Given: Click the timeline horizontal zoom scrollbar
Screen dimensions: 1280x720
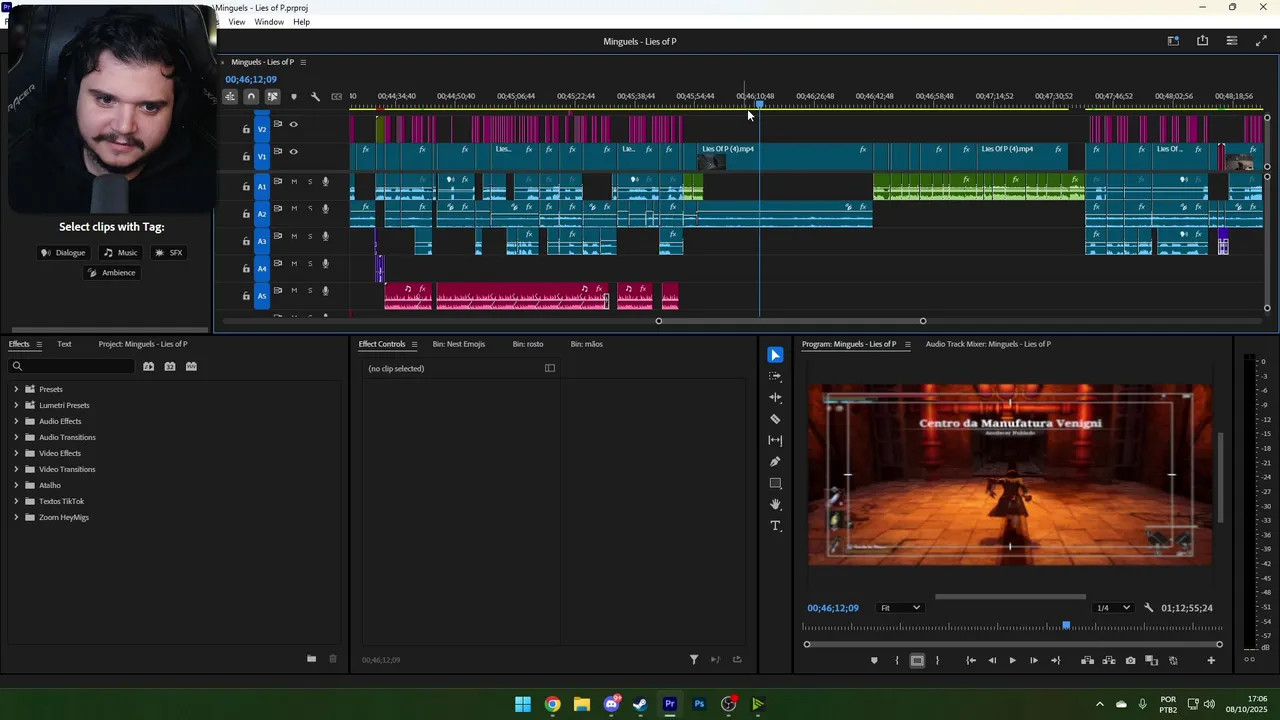Looking at the screenshot, I should [790, 321].
